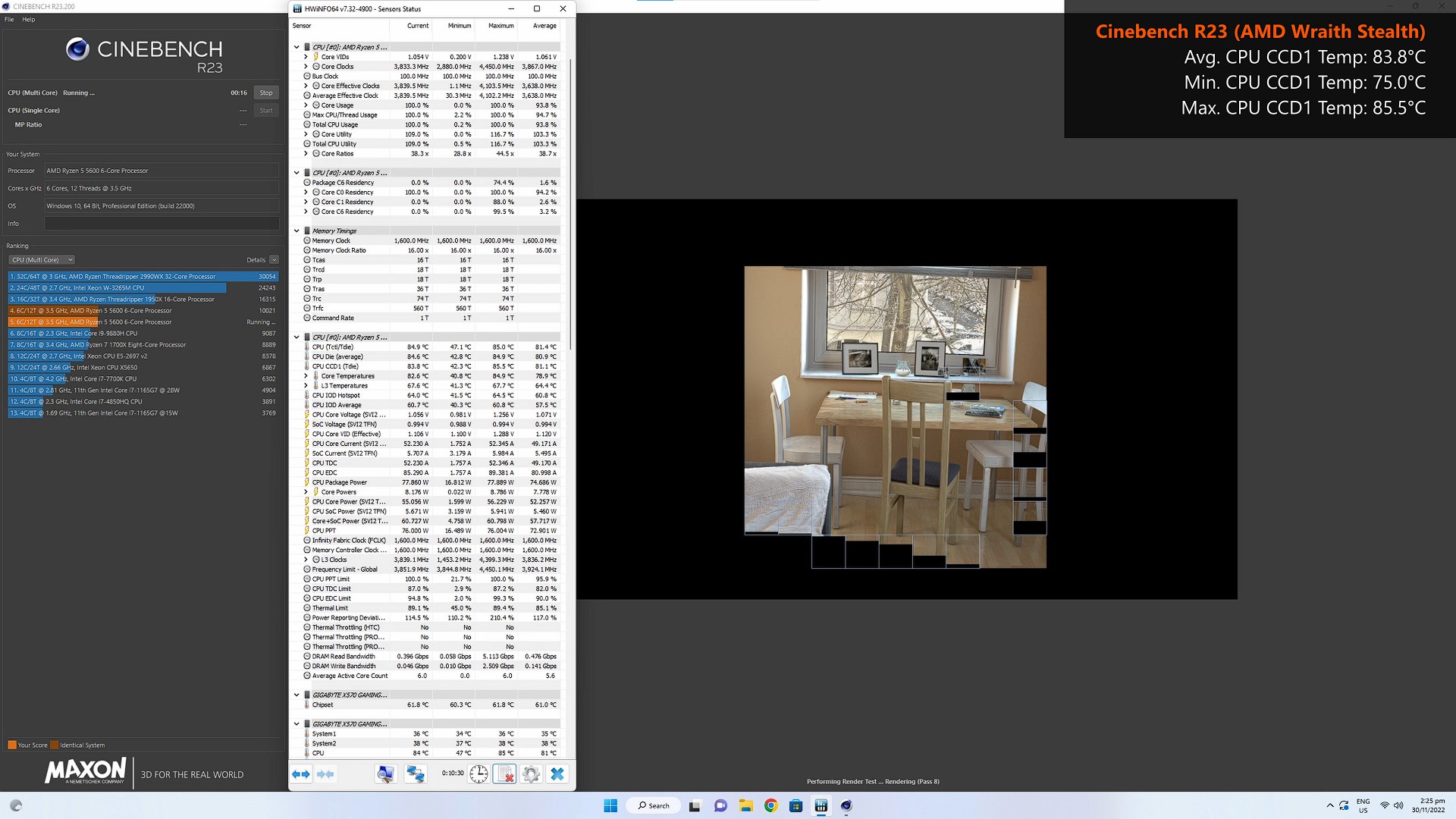Expand the Core C0 Residency row
Image resolution: width=1456 pixels, height=819 pixels.
[306, 192]
